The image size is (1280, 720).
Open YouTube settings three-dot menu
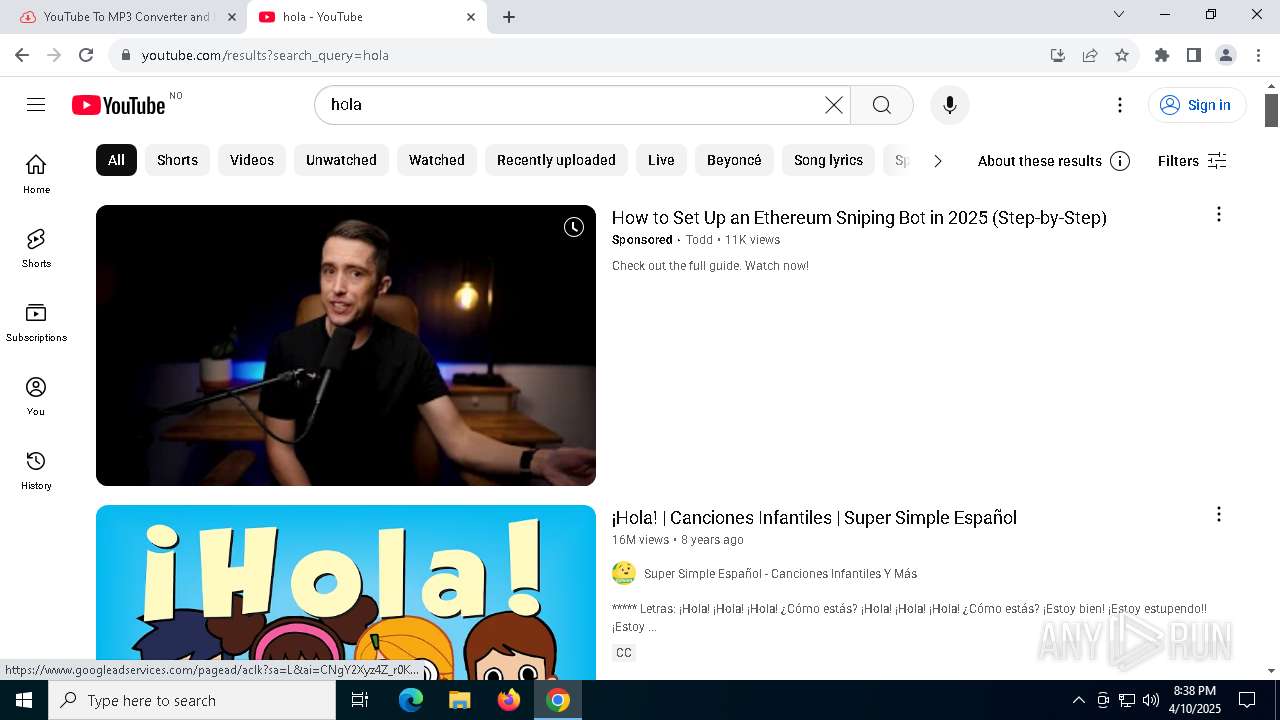pos(1120,105)
